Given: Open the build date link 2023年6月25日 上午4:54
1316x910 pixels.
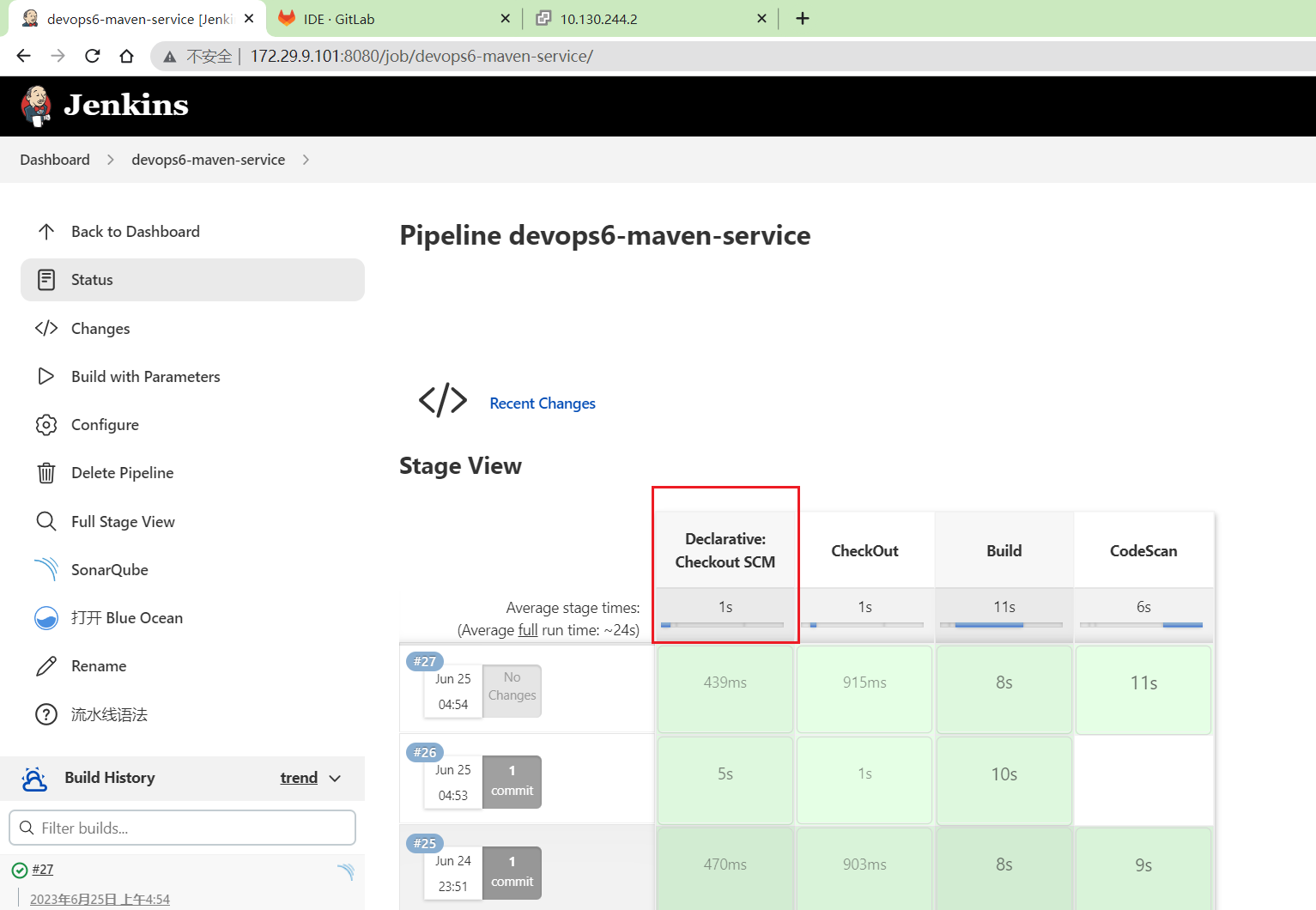Looking at the screenshot, I should [x=100, y=899].
